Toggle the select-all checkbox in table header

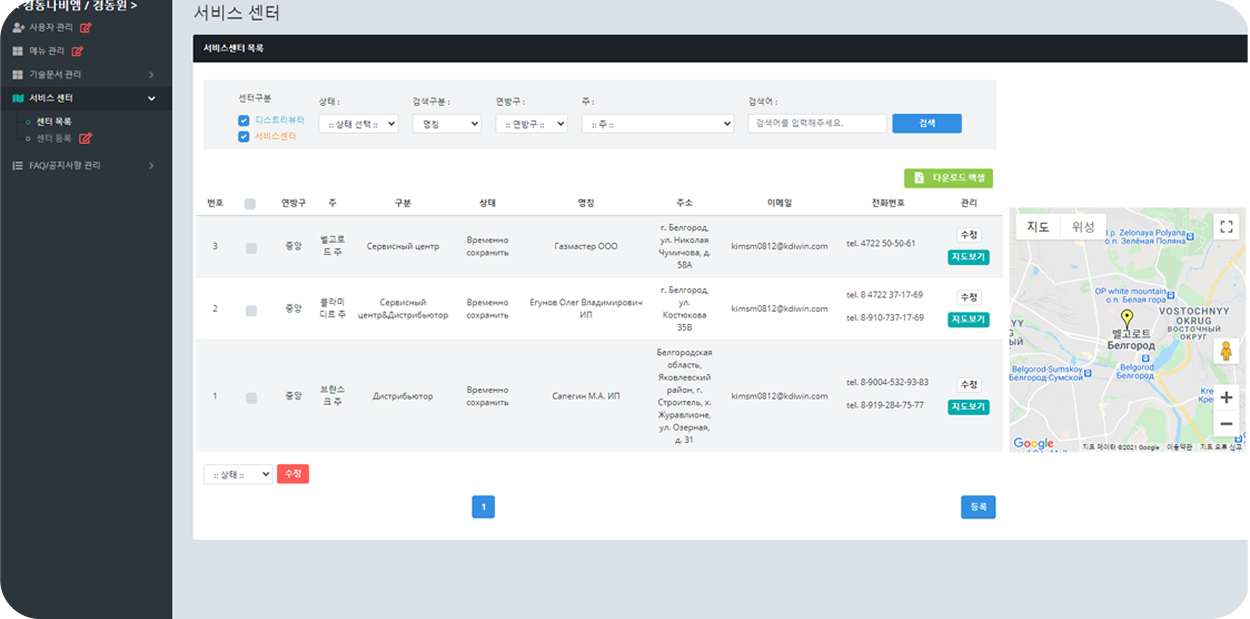tap(250, 204)
